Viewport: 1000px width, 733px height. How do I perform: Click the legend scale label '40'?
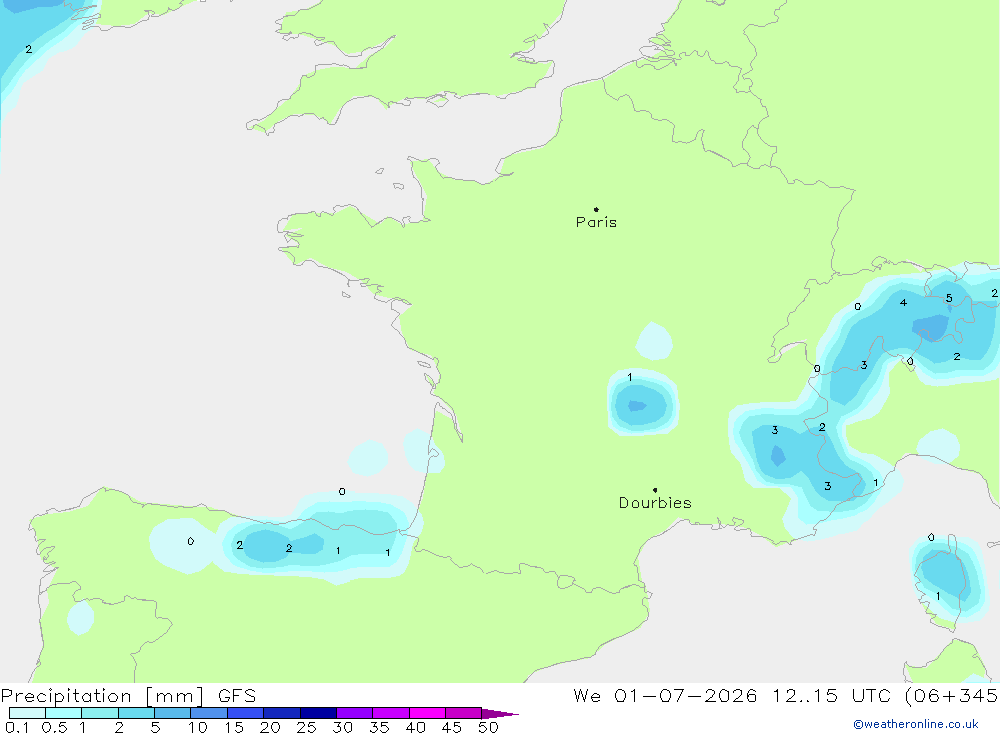pos(416,727)
